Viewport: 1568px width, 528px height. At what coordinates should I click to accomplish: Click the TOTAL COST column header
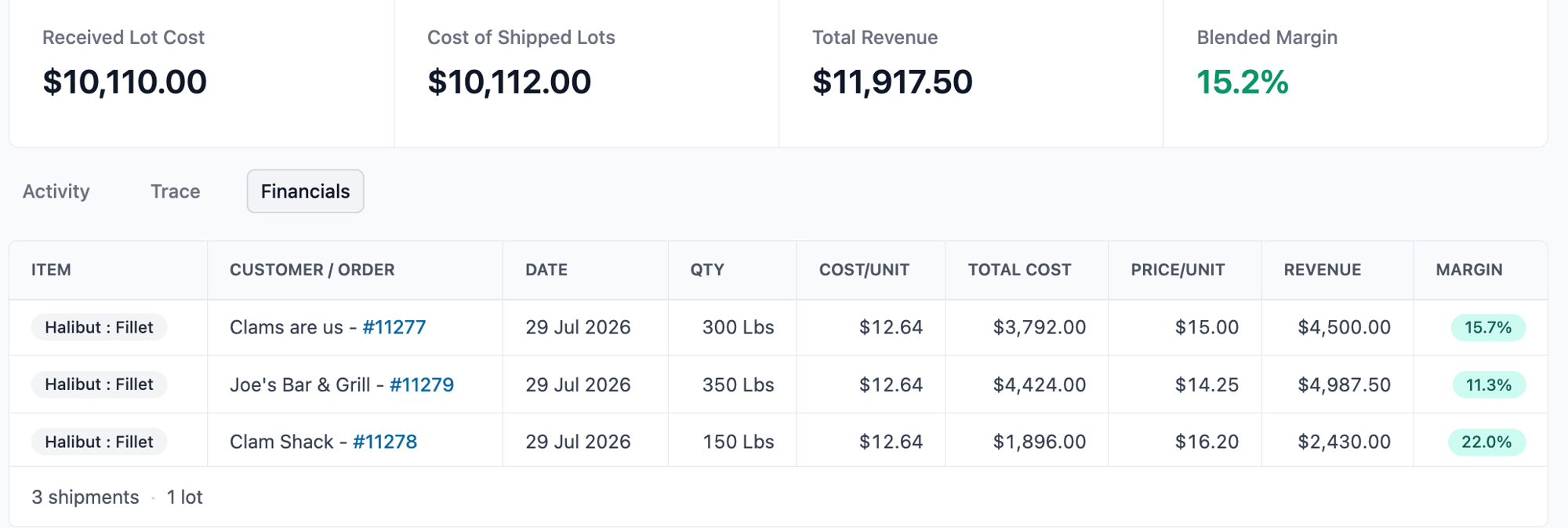click(1019, 270)
